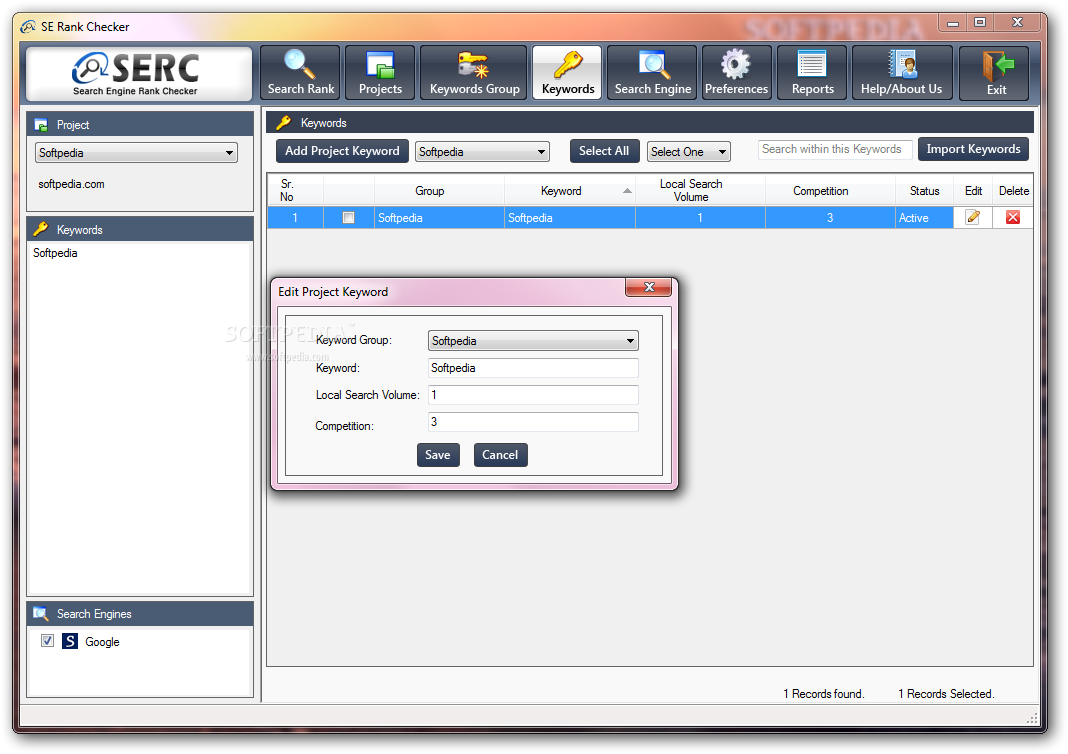Screen dimensions: 1068x754
Task: Open the keyword group filter dropdown beside Add Project Keyword
Action: pos(482,151)
